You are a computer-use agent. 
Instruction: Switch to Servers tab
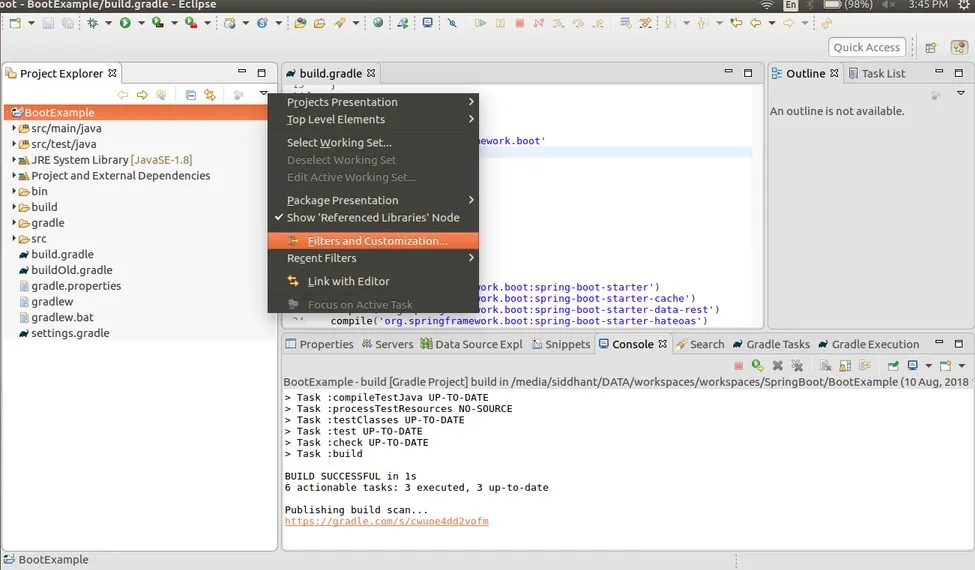[387, 344]
